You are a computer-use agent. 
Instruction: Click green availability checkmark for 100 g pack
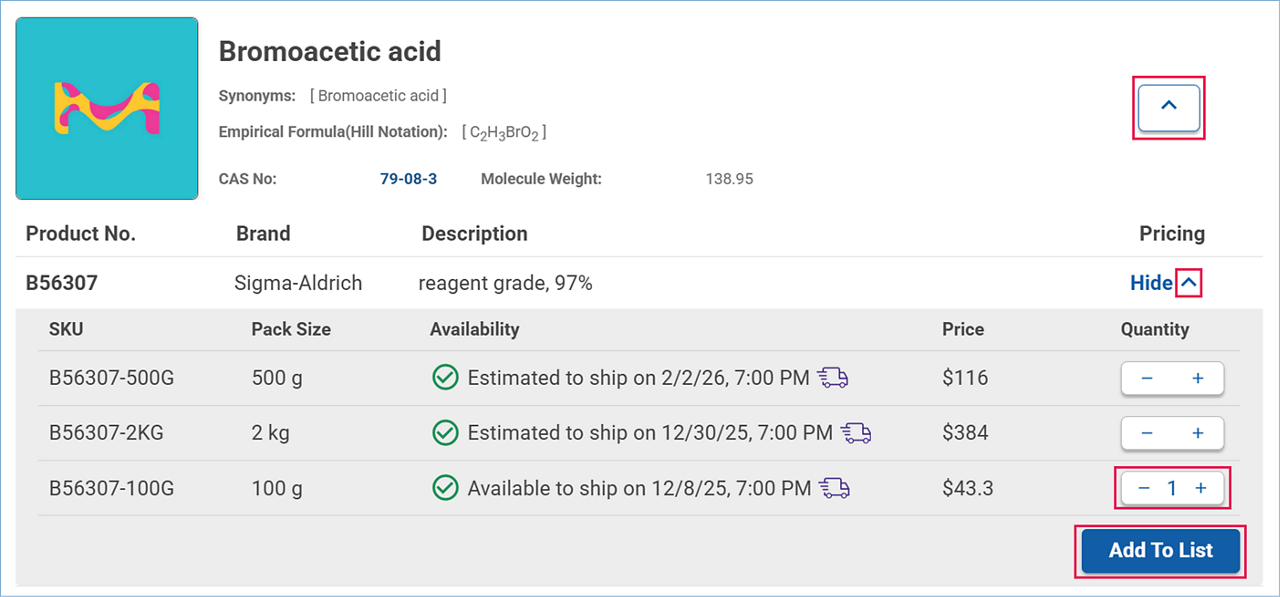[x=445, y=488]
